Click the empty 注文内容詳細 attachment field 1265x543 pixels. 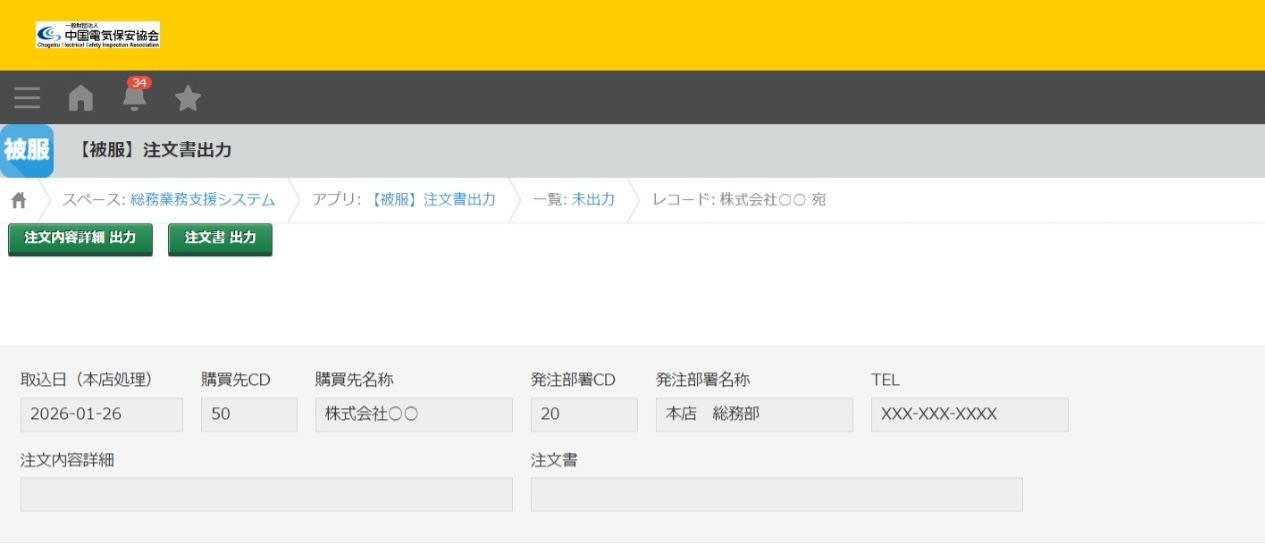coord(266,494)
